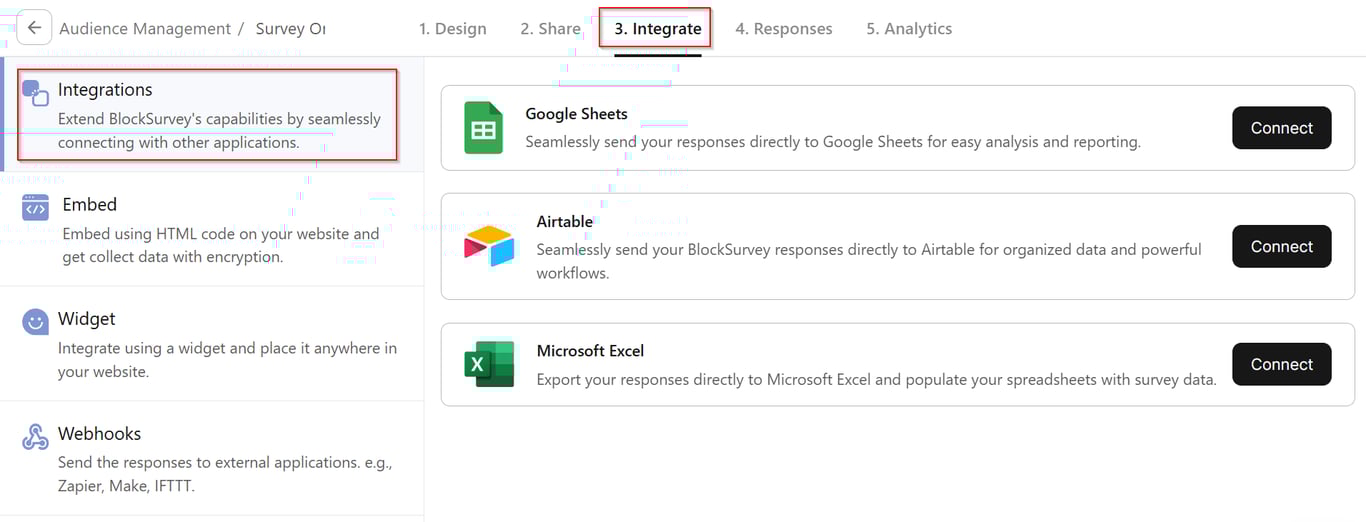
Task: Click the Google Sheets logo
Action: point(484,128)
